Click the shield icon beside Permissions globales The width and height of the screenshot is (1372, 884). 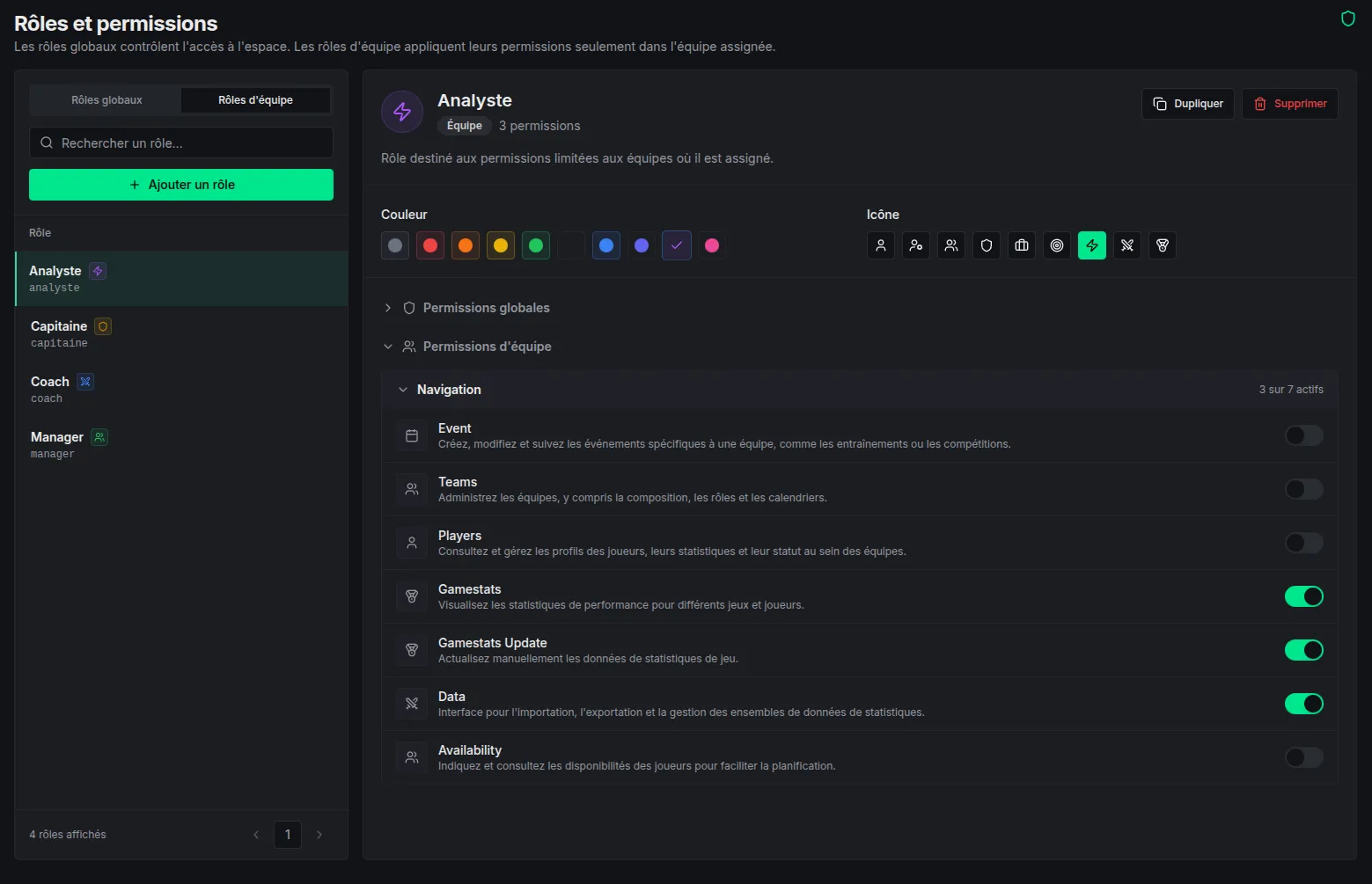click(x=409, y=308)
